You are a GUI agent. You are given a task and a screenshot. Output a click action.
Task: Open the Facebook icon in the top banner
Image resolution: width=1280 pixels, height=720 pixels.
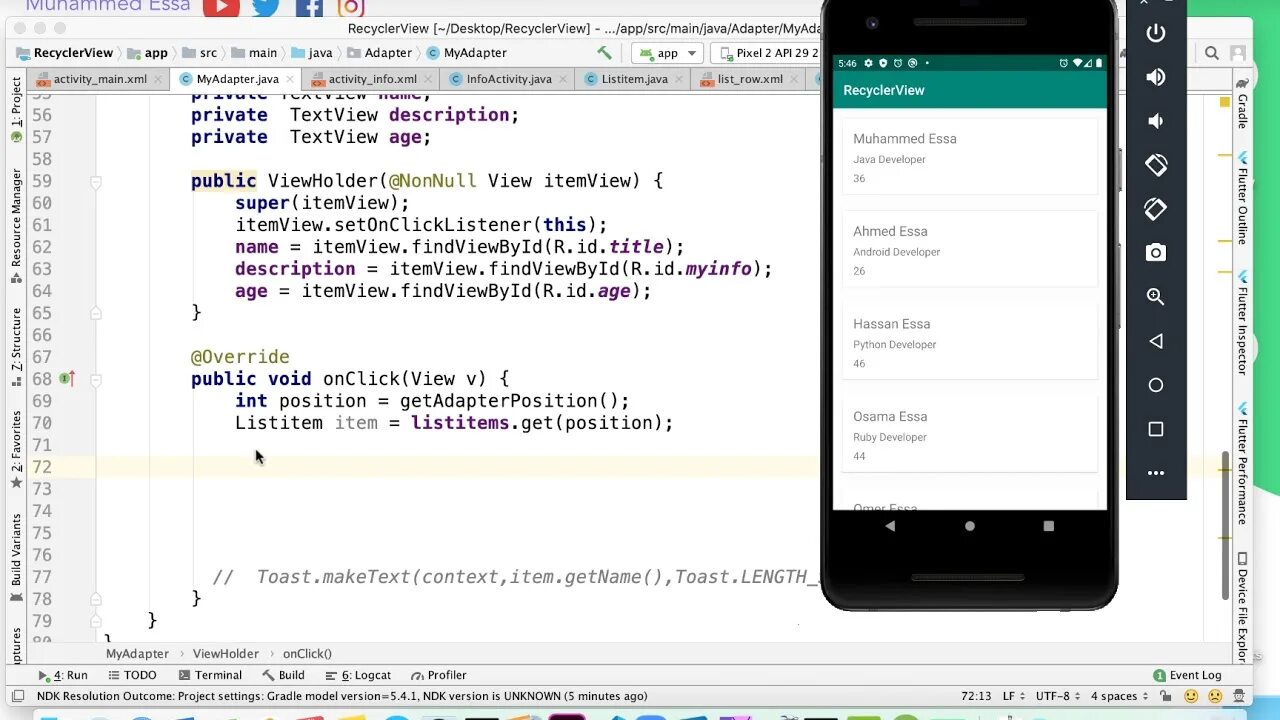pyautogui.click(x=309, y=8)
